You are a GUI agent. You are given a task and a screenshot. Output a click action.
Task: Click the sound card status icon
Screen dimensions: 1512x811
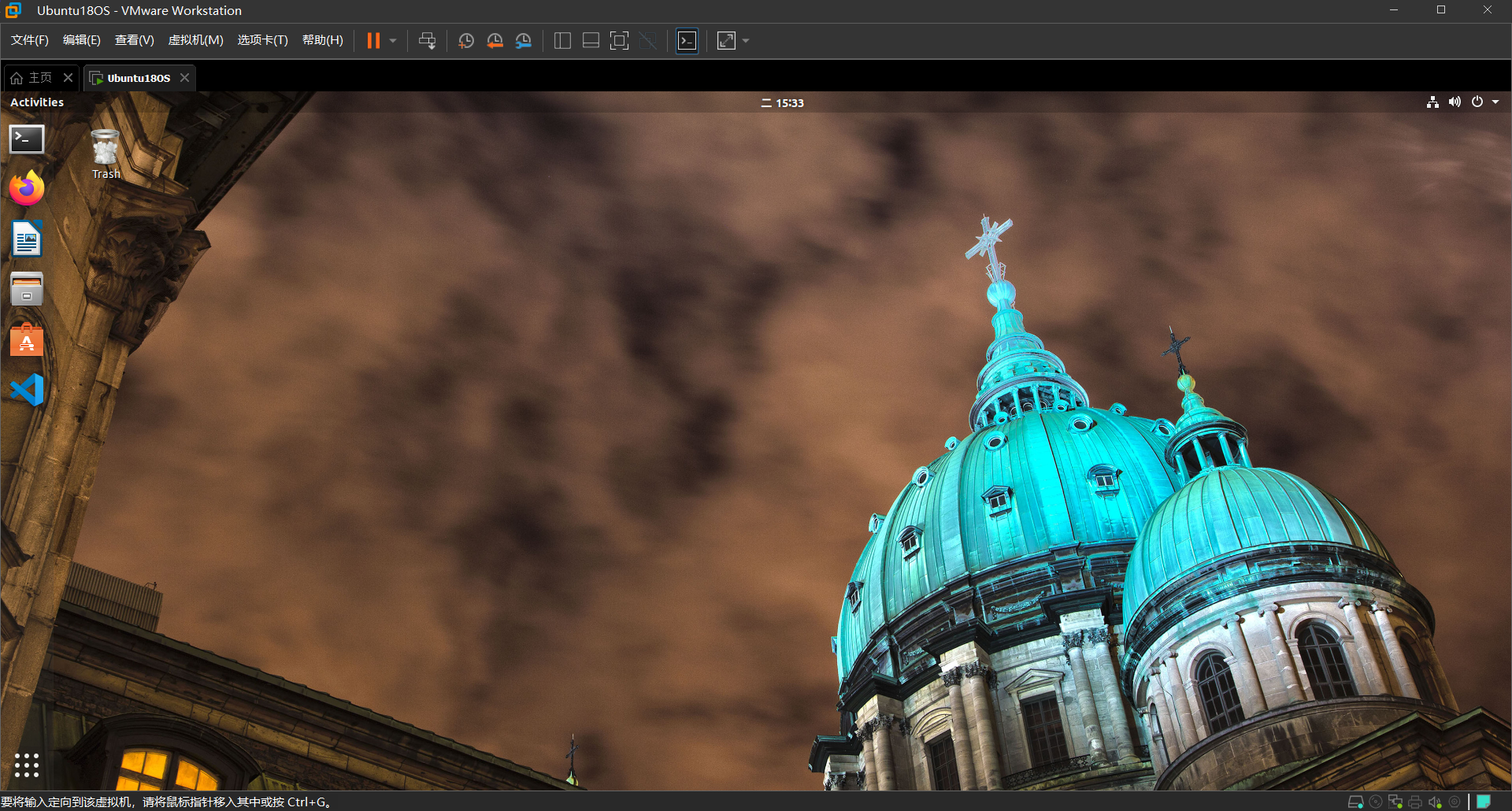coord(1435,802)
